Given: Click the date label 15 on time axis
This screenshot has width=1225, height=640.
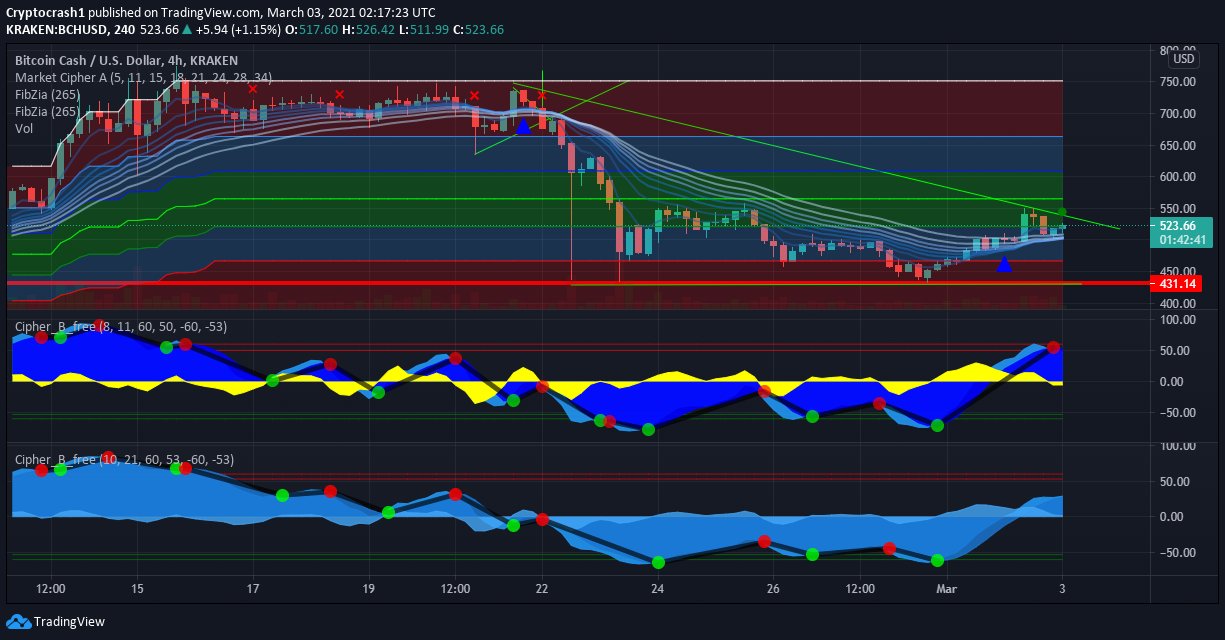Looking at the screenshot, I should tap(137, 588).
